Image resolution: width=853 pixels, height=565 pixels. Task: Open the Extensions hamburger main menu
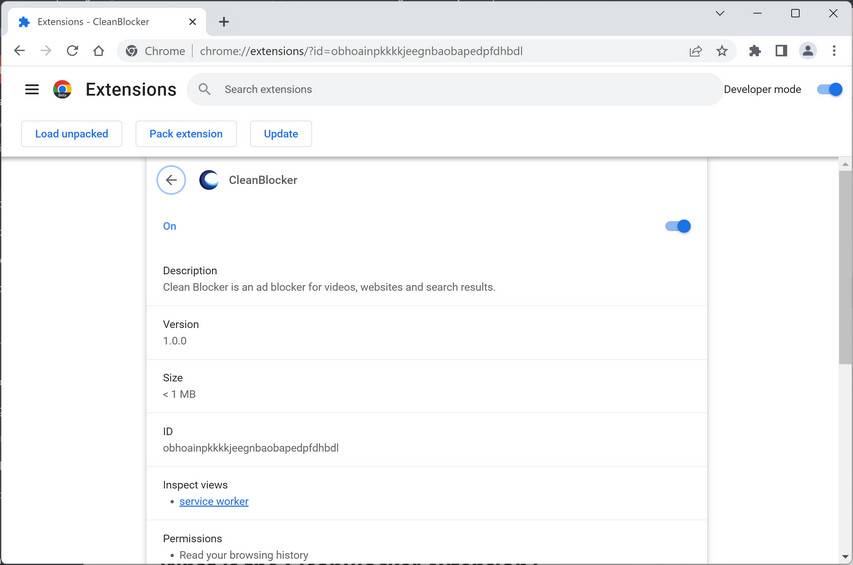point(32,89)
